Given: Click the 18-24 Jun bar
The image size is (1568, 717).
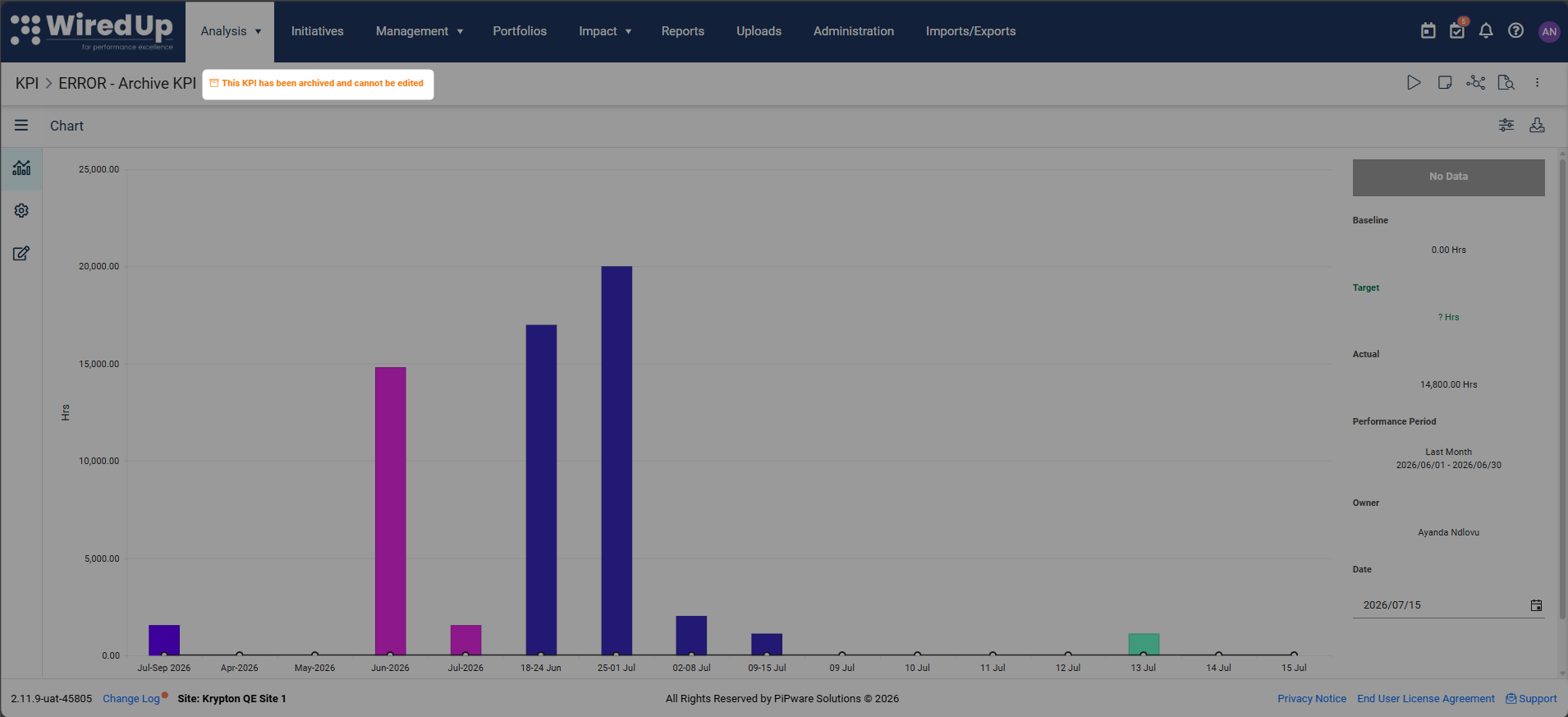Looking at the screenshot, I should (x=541, y=490).
